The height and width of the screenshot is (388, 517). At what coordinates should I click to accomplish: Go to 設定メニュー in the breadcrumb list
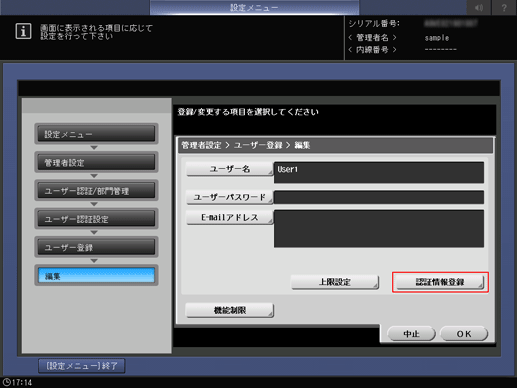96,134
